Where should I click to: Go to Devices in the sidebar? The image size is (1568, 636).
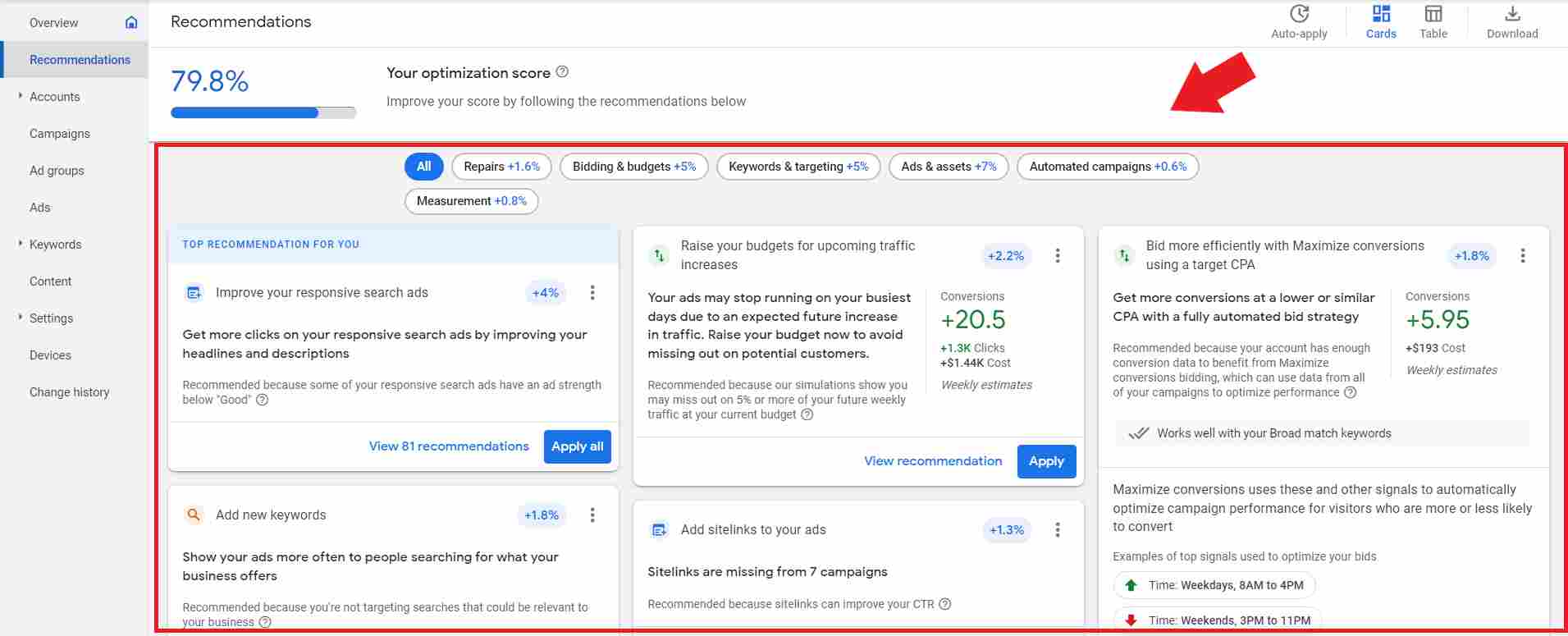(x=50, y=355)
